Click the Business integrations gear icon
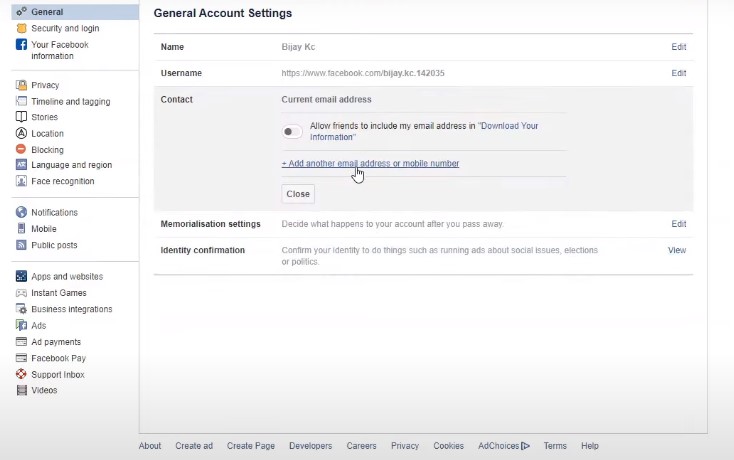This screenshot has width=734, height=460. [x=22, y=309]
